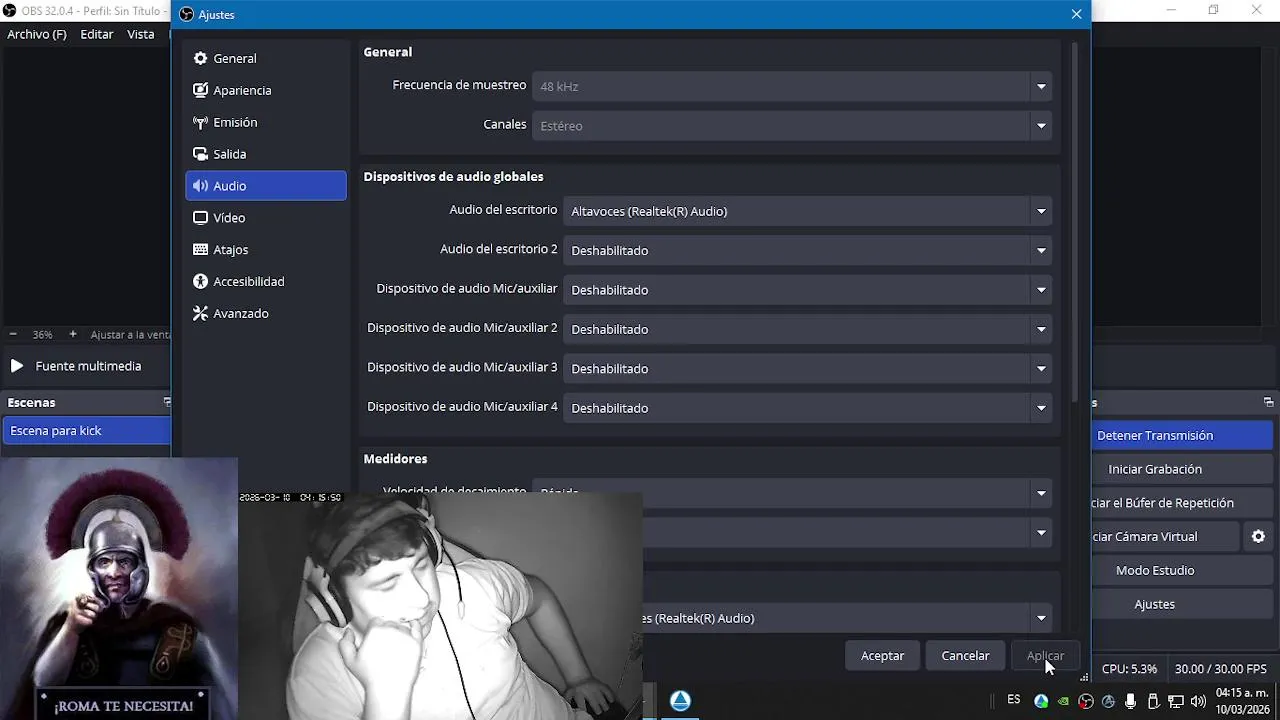This screenshot has width=1280, height=720.
Task: Zoom out the OBS preview with minus
Action: [x=13, y=334]
